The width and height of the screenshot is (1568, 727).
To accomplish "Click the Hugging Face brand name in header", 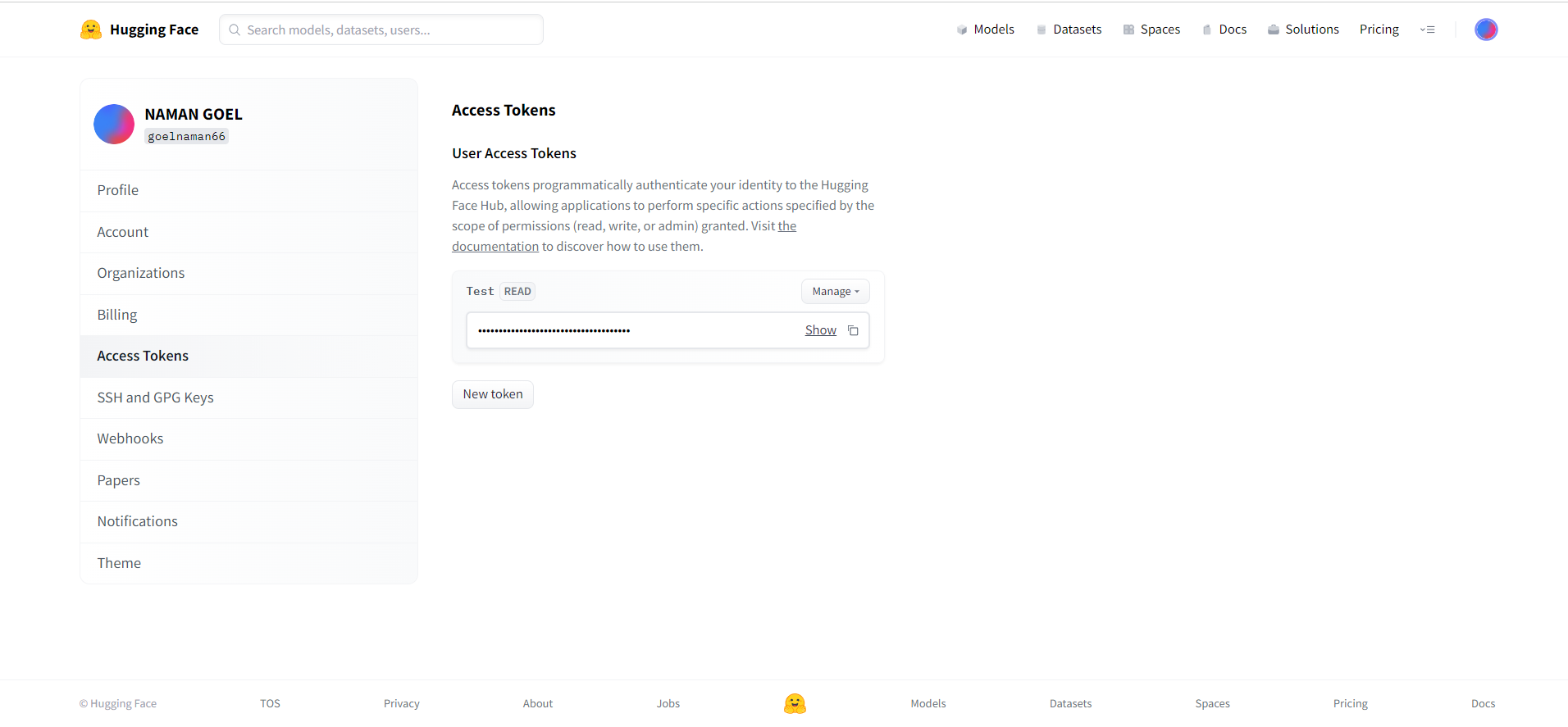I will tap(154, 30).
